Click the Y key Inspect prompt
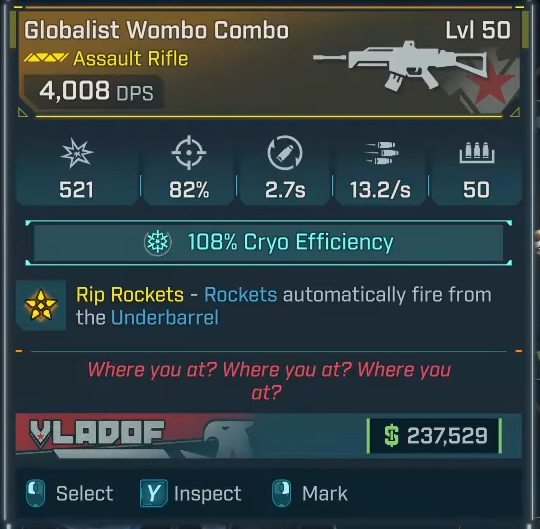 click(x=191, y=493)
